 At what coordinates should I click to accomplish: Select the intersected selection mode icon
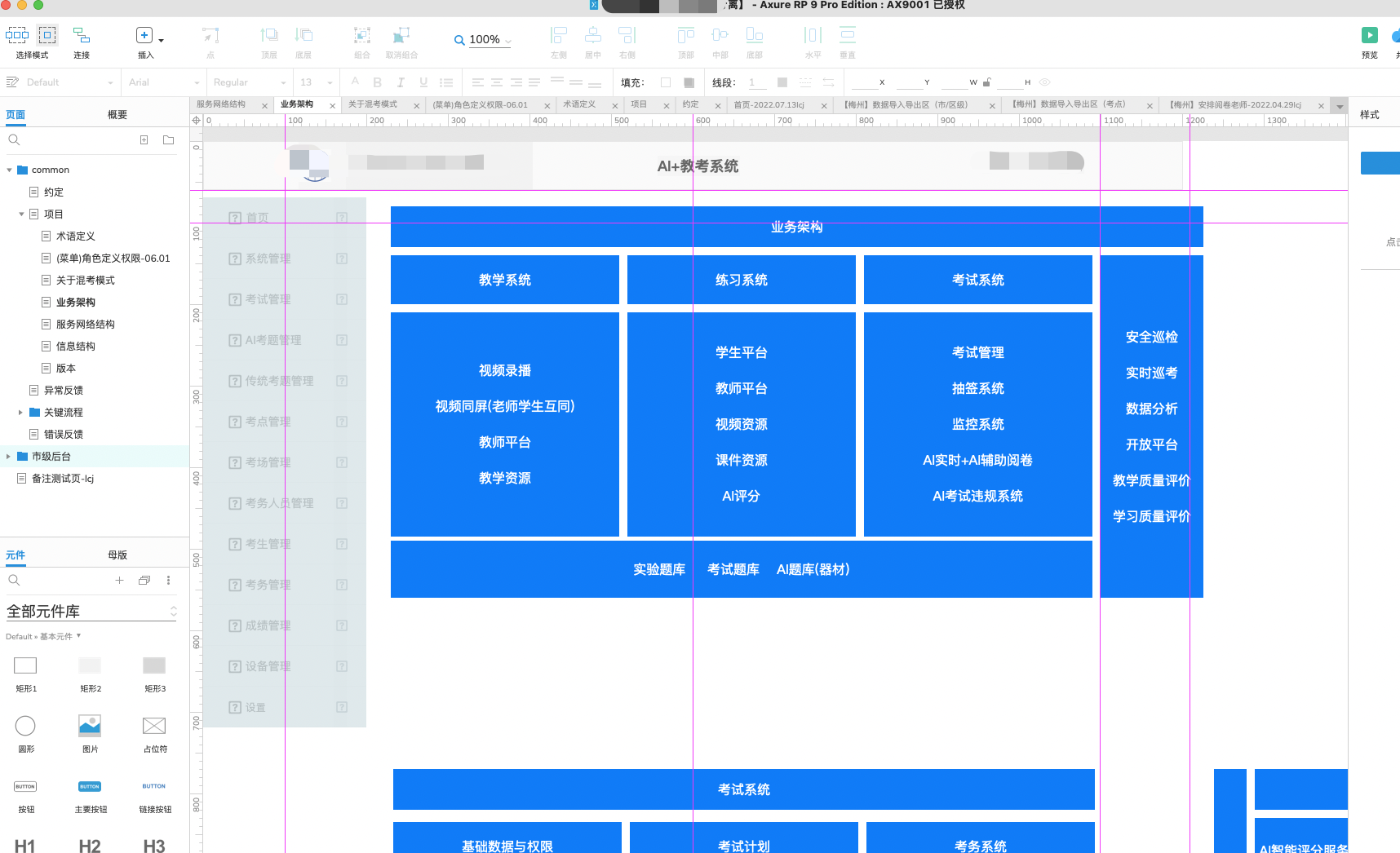[17, 35]
